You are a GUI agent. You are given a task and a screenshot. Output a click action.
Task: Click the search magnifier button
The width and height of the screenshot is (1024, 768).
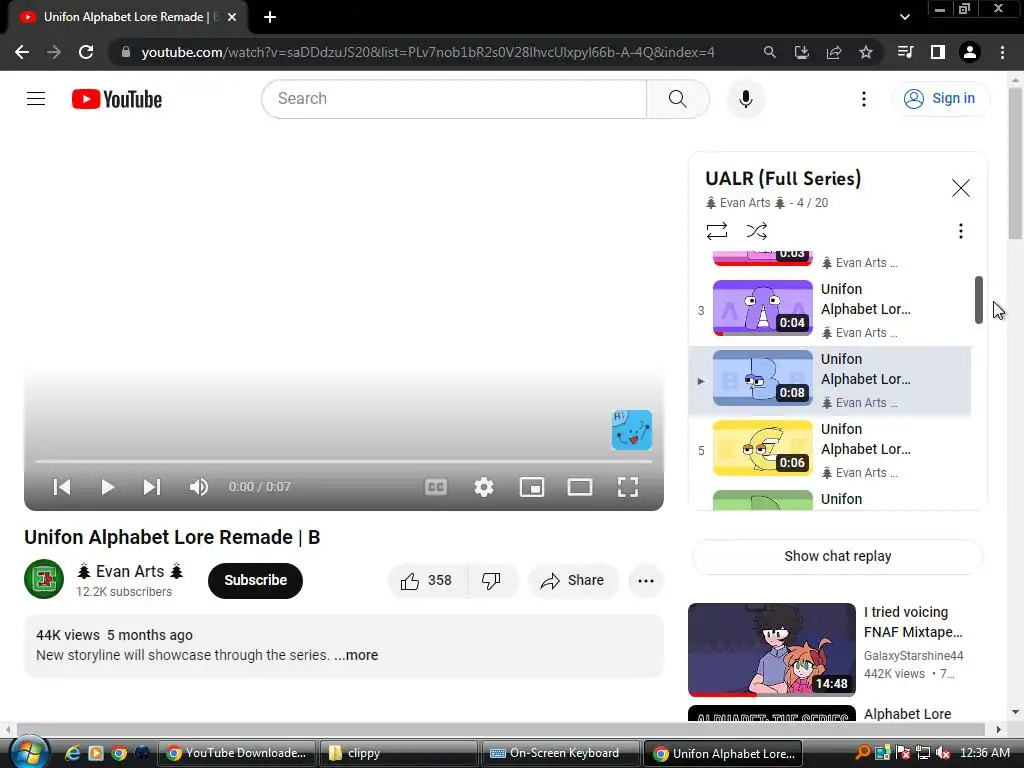(678, 99)
